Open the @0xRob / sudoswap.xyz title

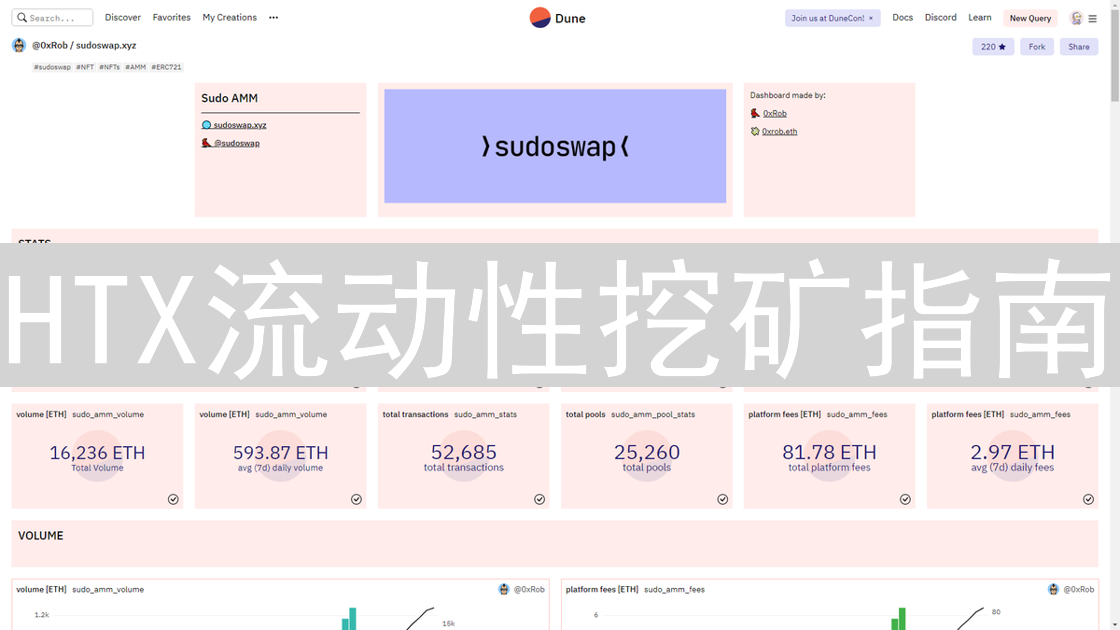tap(84, 45)
